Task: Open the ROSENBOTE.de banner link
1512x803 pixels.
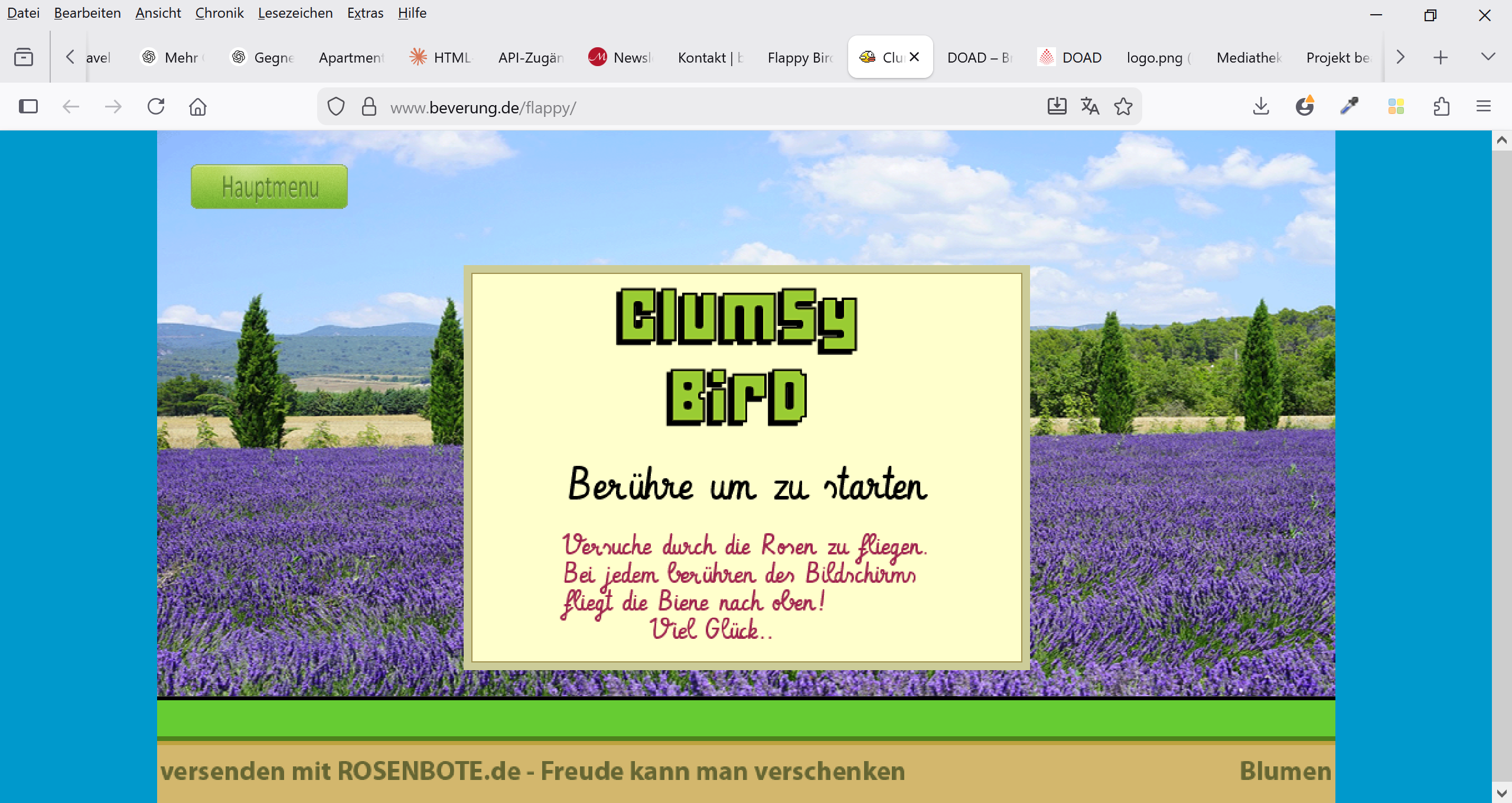Action: [x=532, y=771]
